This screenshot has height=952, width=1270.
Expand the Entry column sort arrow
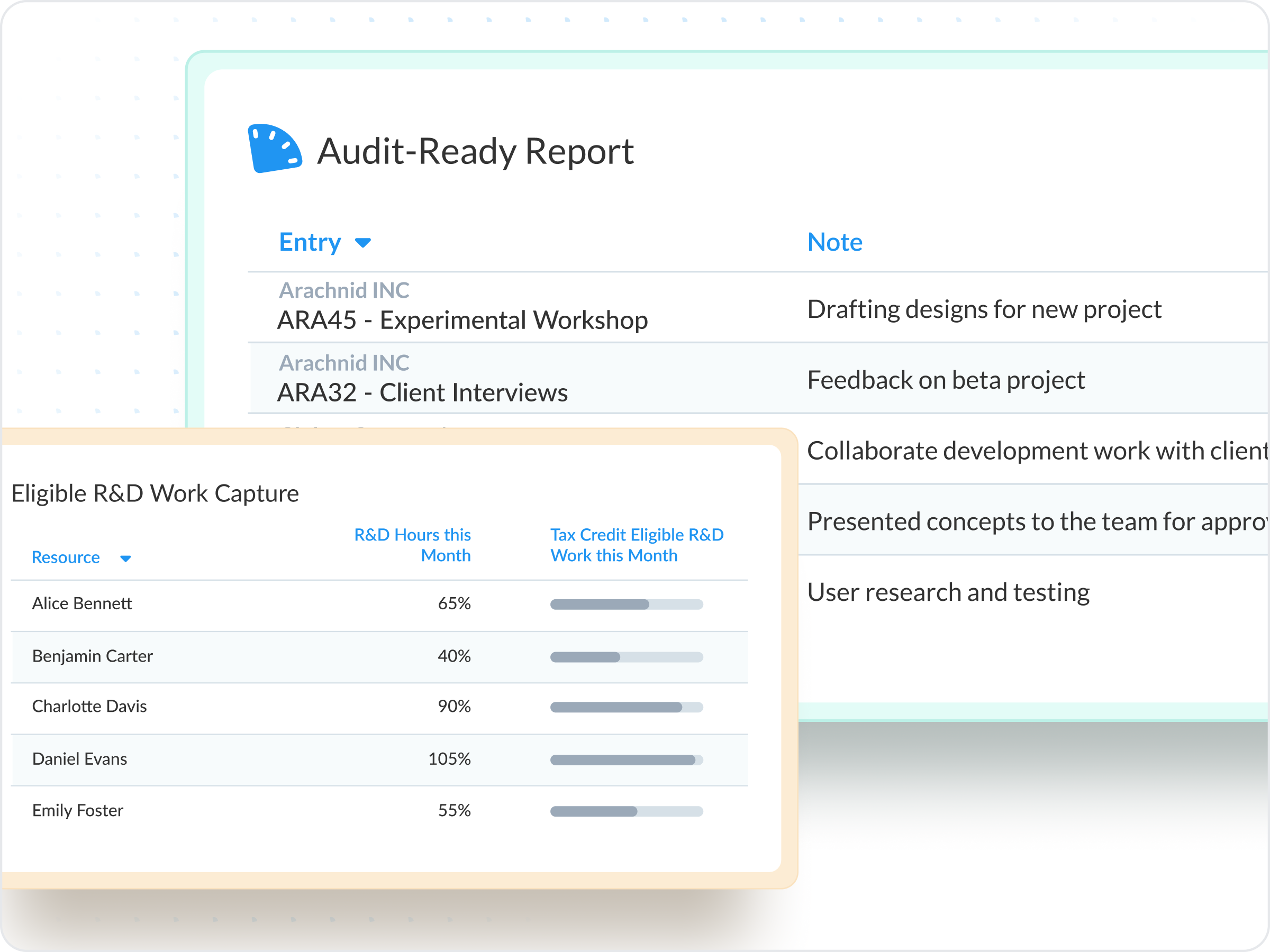tap(363, 243)
